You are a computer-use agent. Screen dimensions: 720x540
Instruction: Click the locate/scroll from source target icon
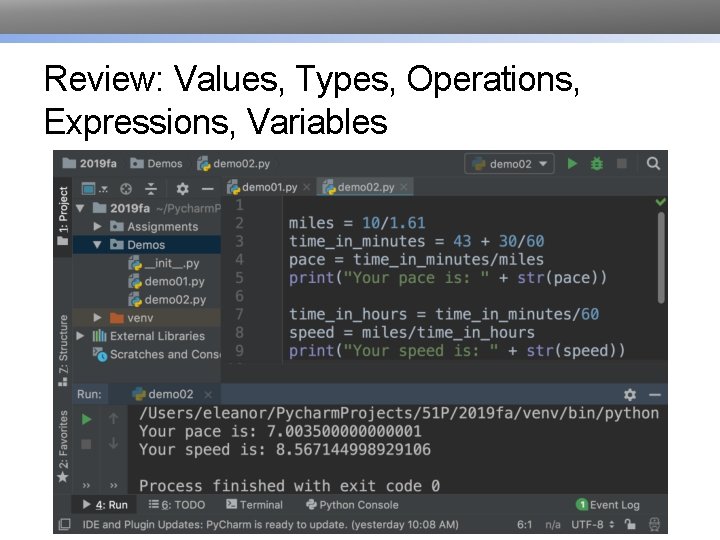[126, 189]
